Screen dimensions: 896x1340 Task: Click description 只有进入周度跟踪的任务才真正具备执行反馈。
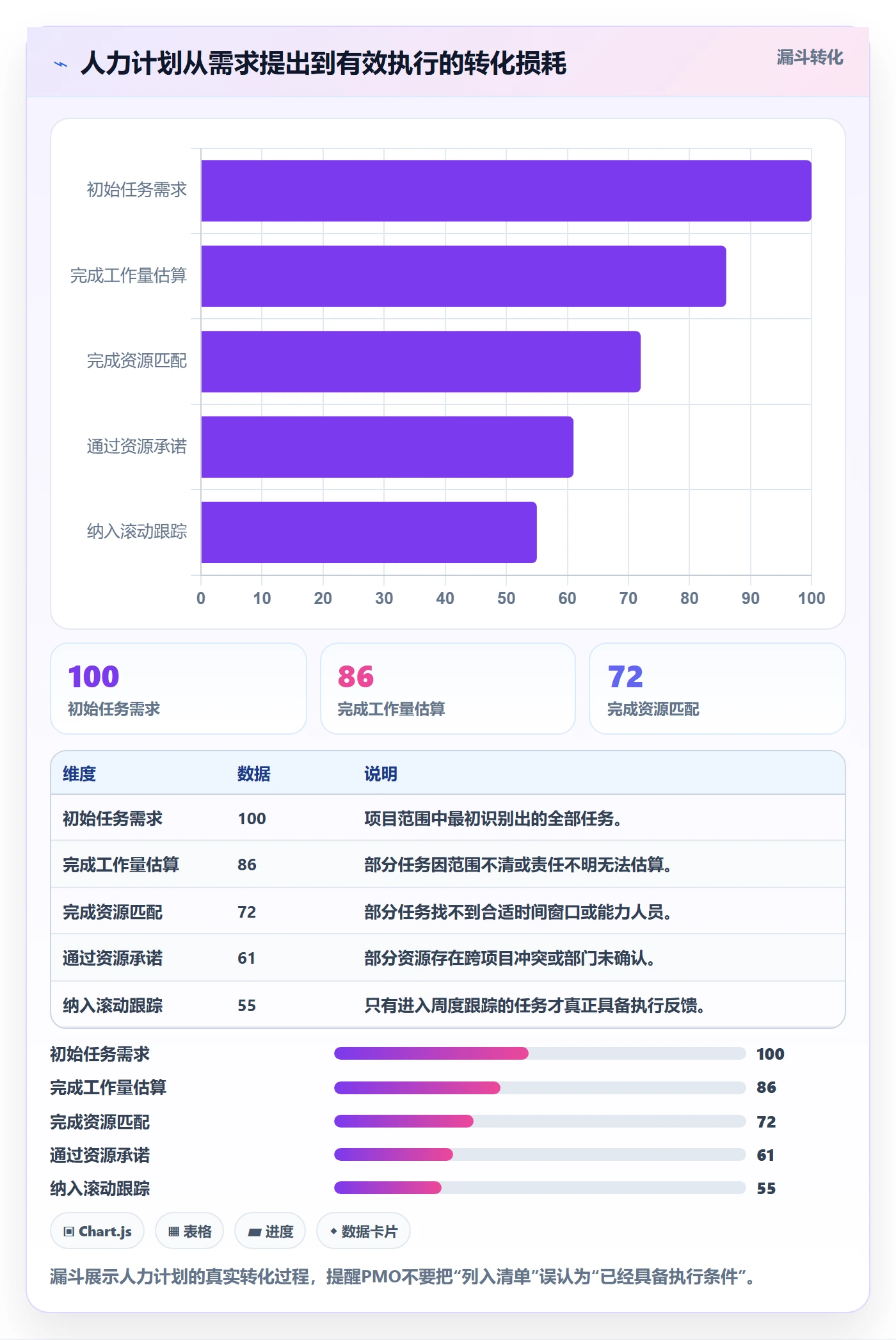[534, 1005]
